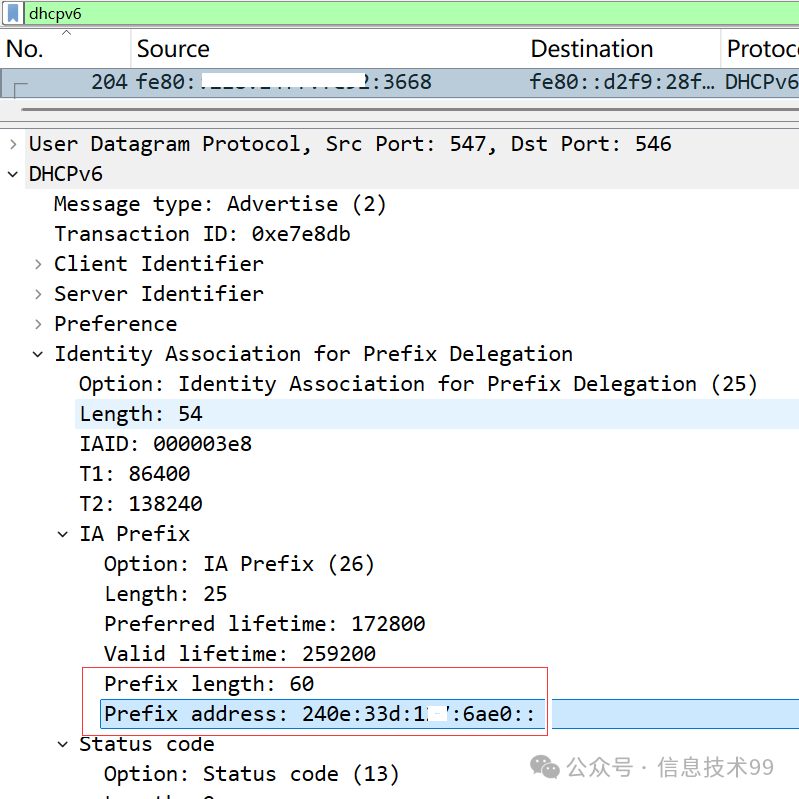This screenshot has width=799, height=799.
Task: Select the Transaction ID field
Action: [x=201, y=234]
